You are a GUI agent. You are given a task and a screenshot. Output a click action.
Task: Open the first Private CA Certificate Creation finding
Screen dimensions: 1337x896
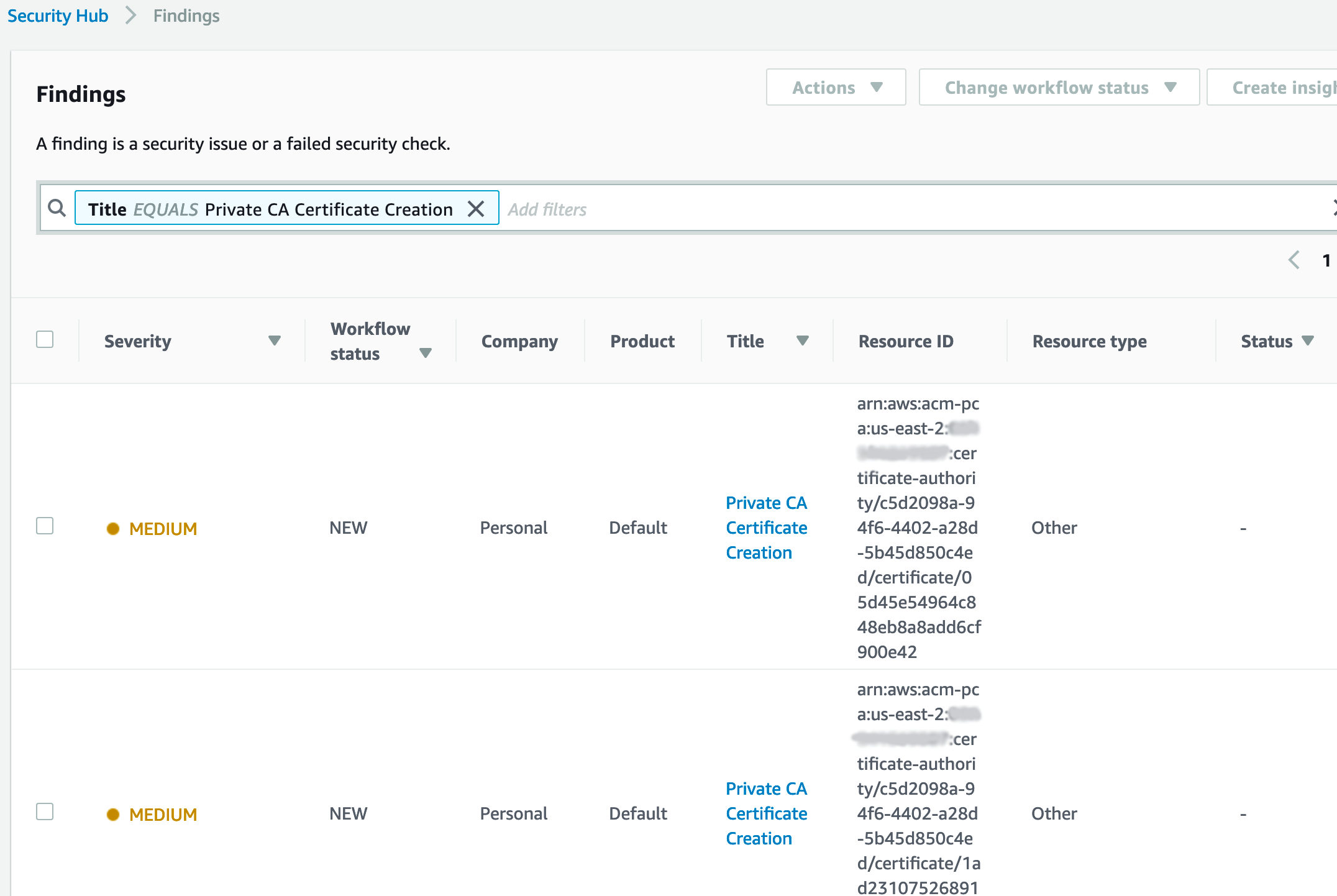click(x=766, y=528)
